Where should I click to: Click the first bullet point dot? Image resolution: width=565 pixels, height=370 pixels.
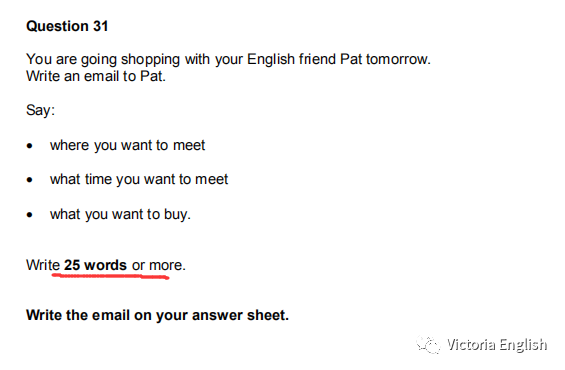(x=30, y=146)
